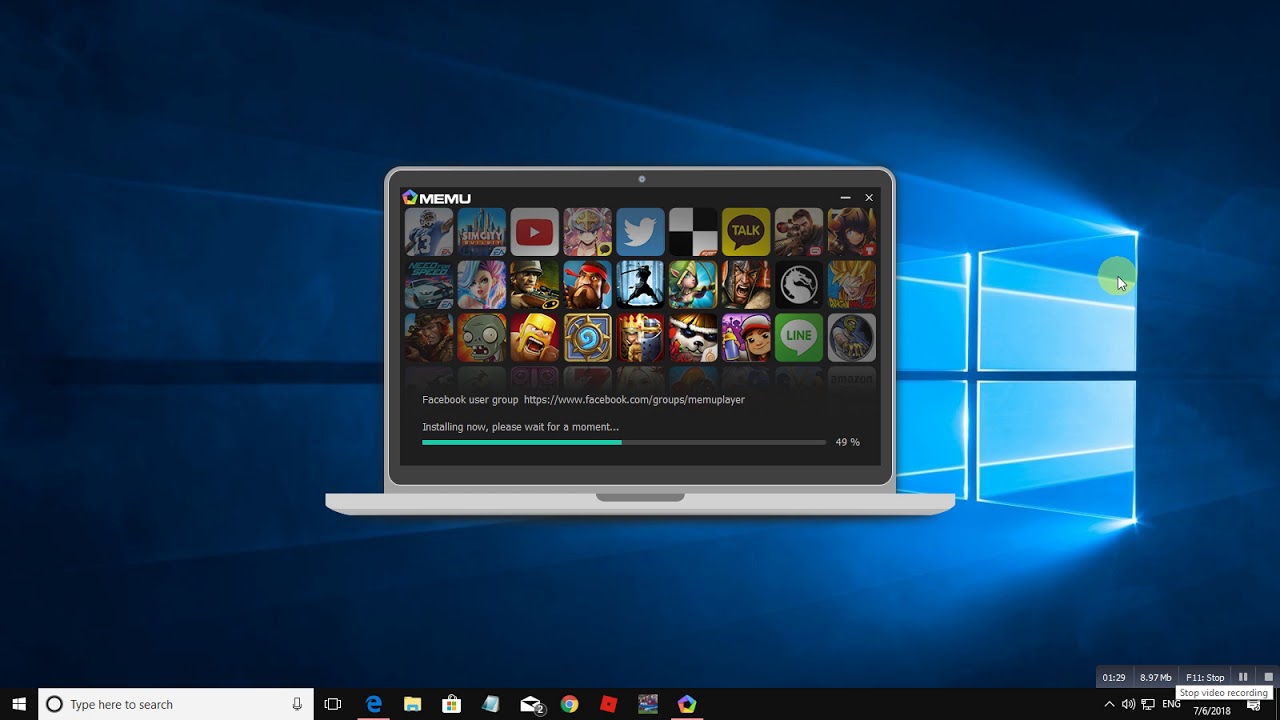Click the 01:29 recording timer
The height and width of the screenshot is (720, 1280).
click(x=1114, y=677)
